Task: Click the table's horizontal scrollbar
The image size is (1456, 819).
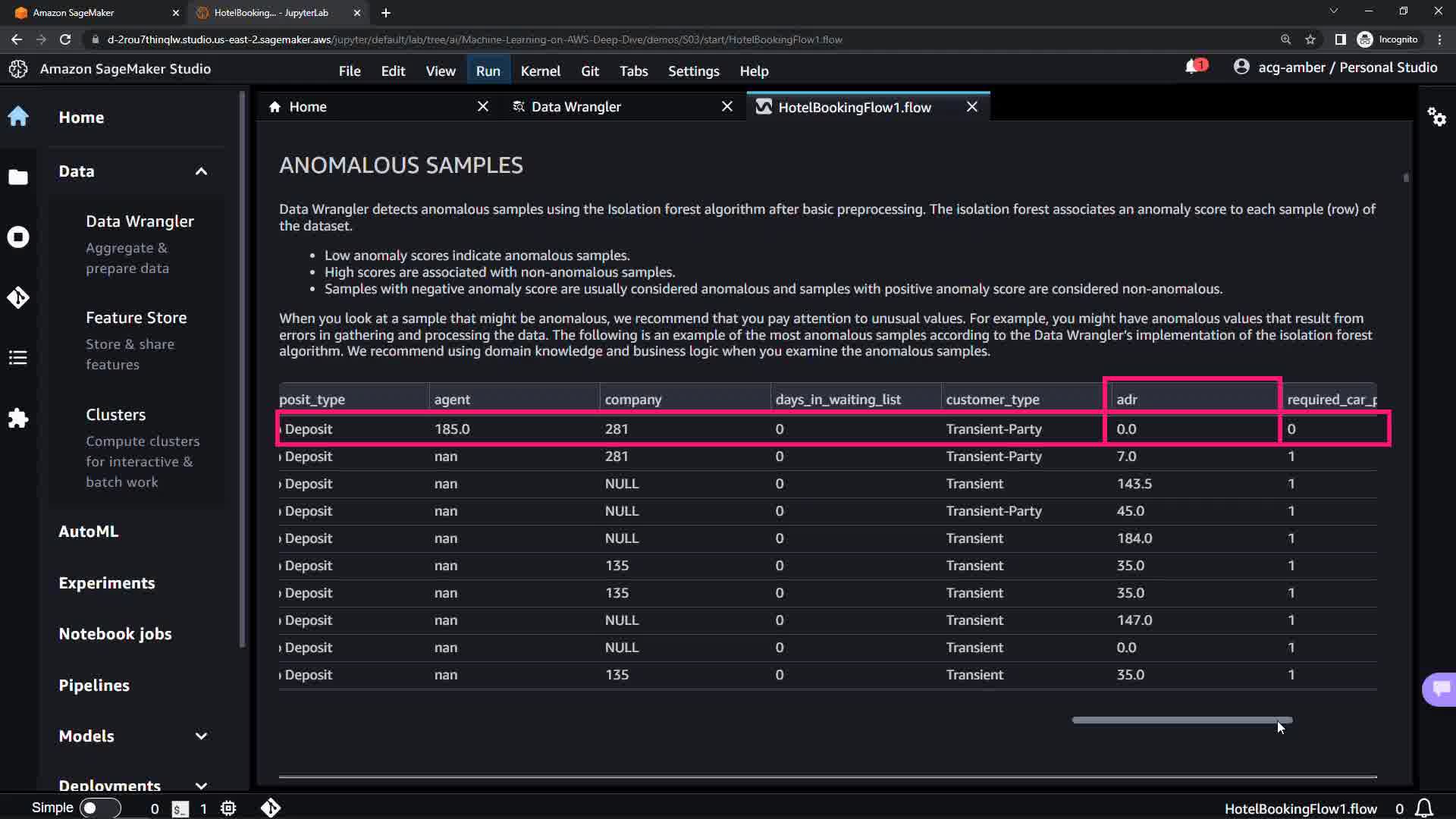Action: (1181, 720)
